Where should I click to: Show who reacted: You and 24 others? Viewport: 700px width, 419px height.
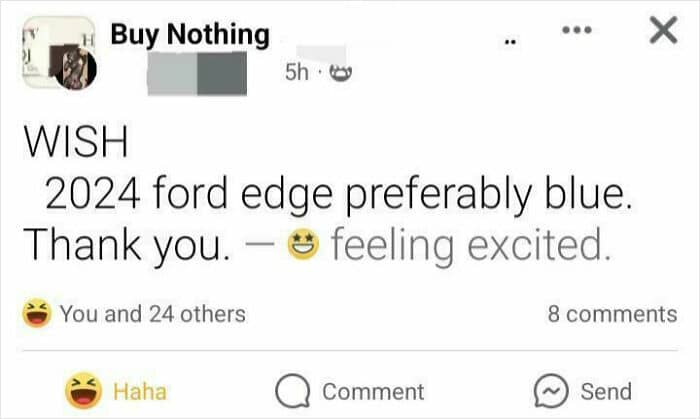[153, 314]
